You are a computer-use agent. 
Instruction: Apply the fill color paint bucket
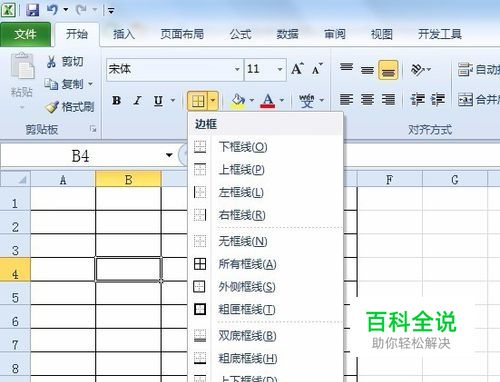pos(238,100)
